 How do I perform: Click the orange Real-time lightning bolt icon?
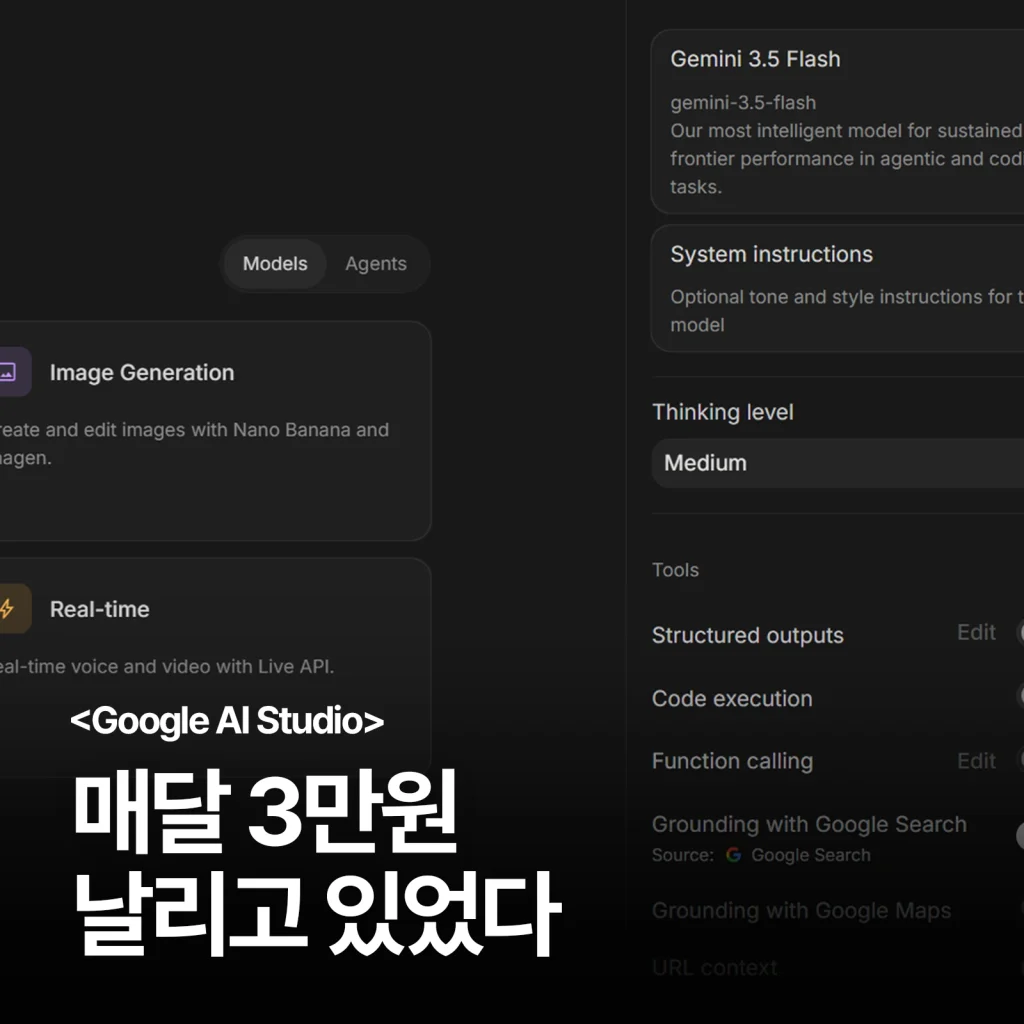click(9, 609)
